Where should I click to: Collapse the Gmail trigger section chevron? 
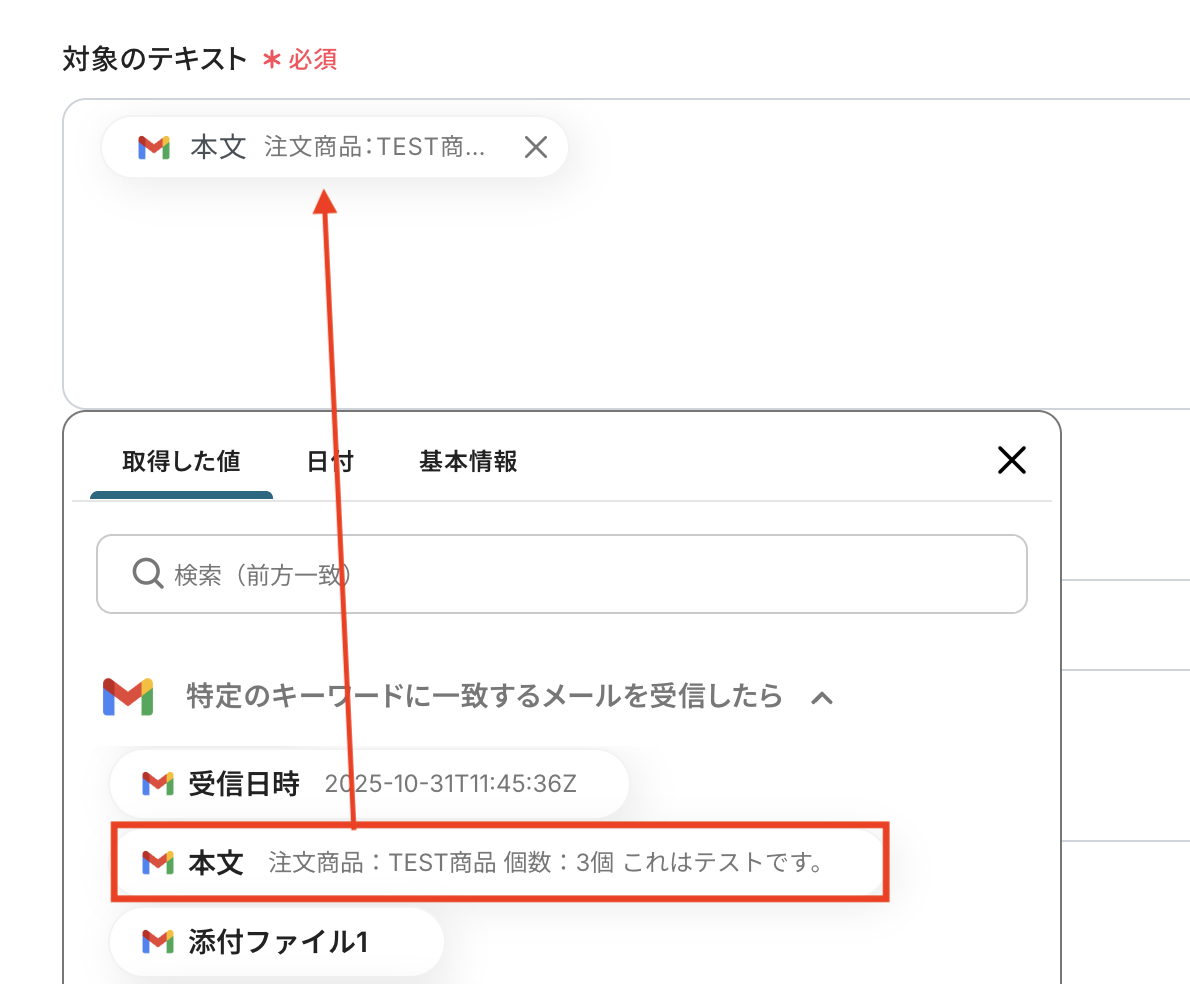coord(821,698)
